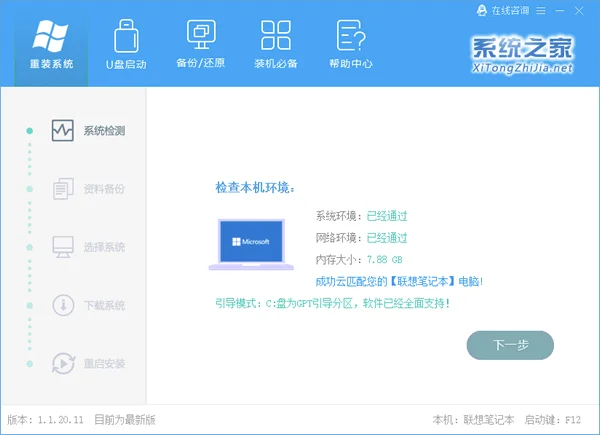Select the 重启安装 restart icon

(x=63, y=363)
